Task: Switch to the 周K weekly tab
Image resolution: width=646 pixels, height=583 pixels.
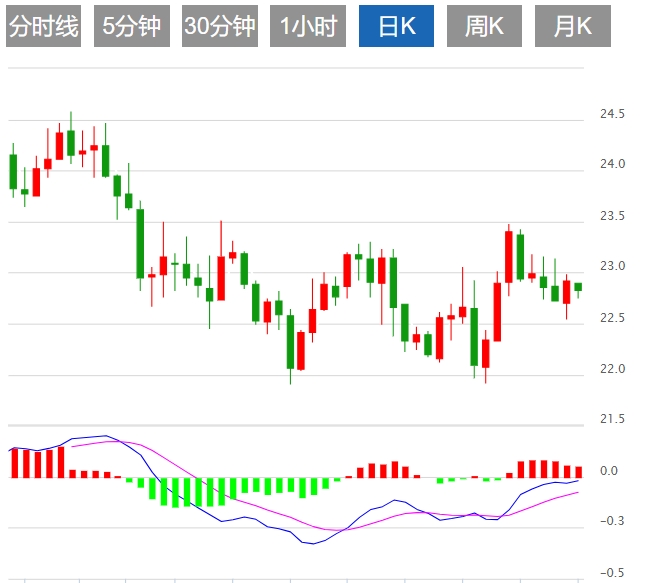Action: [484, 27]
